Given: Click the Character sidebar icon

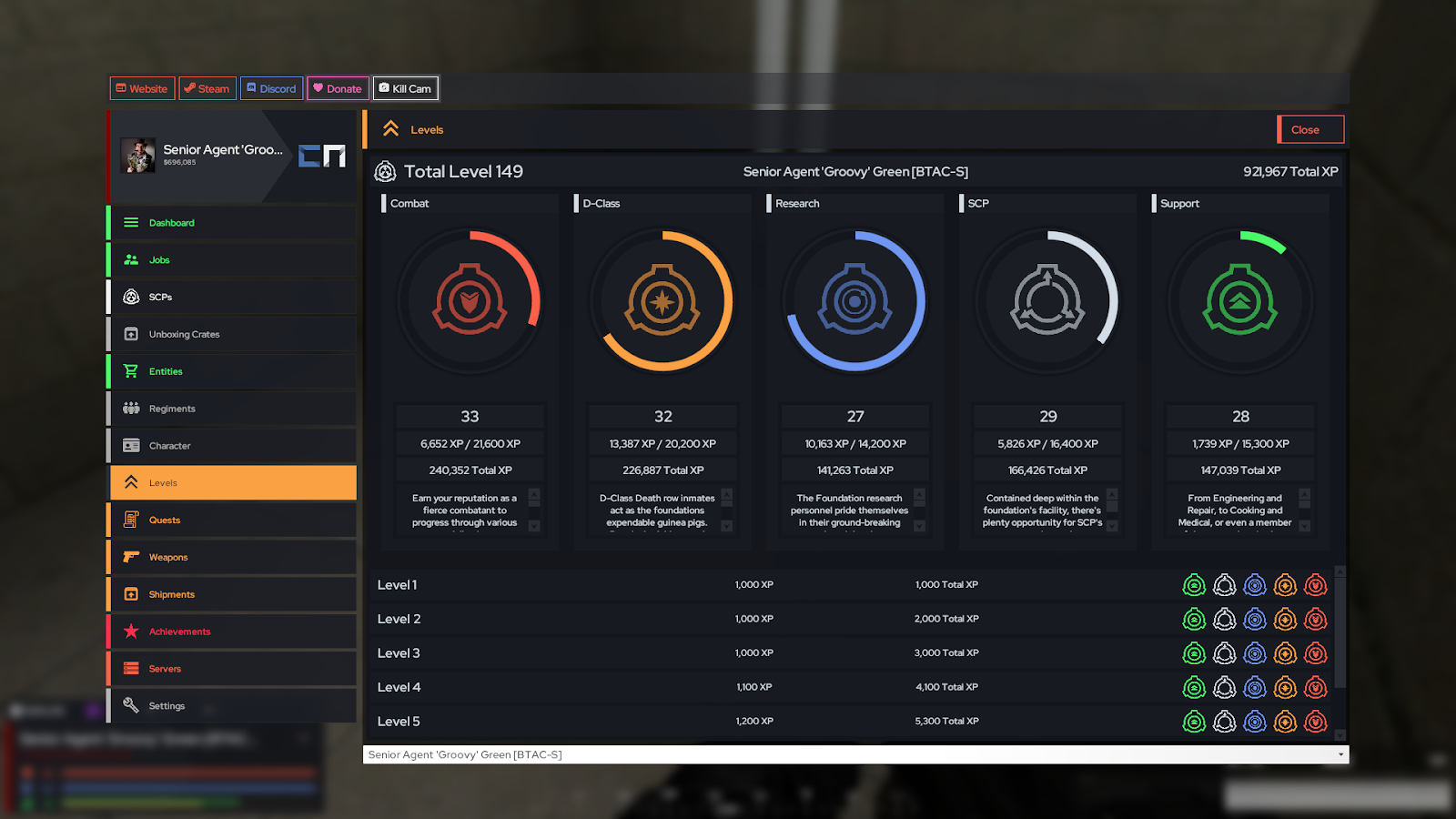Looking at the screenshot, I should point(131,446).
